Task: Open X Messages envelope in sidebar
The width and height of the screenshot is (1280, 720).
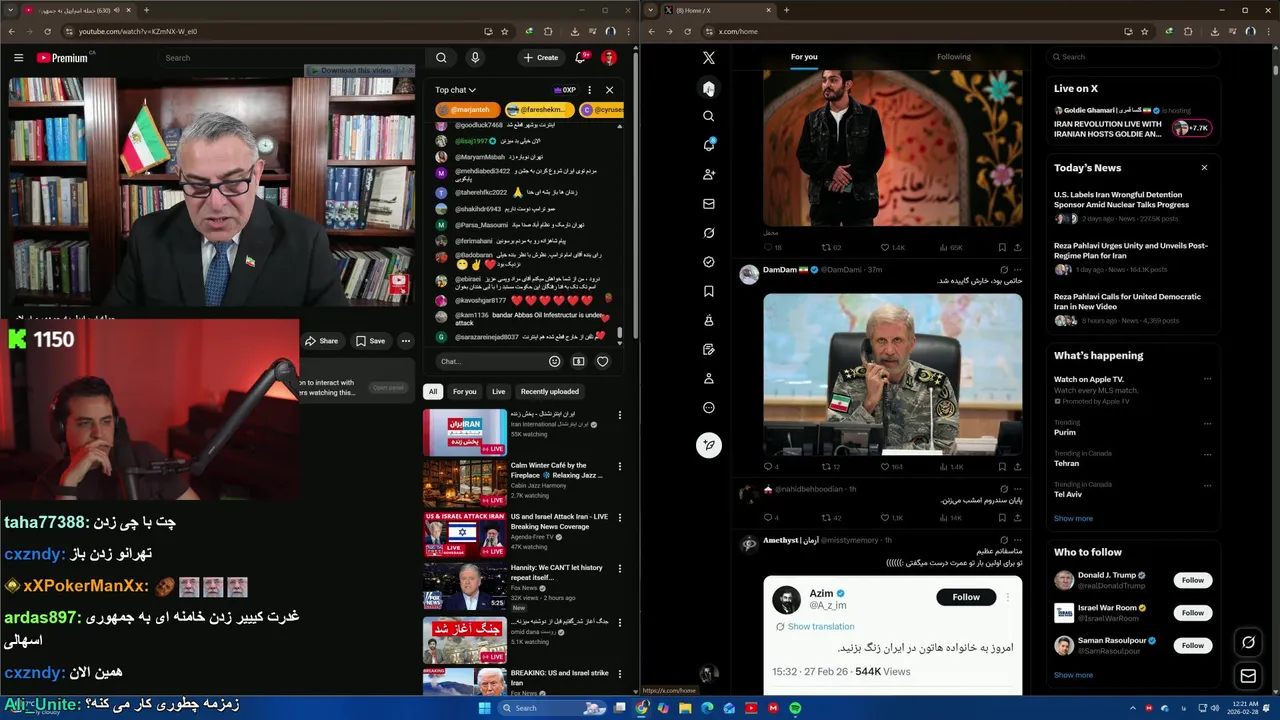Action: click(709, 203)
